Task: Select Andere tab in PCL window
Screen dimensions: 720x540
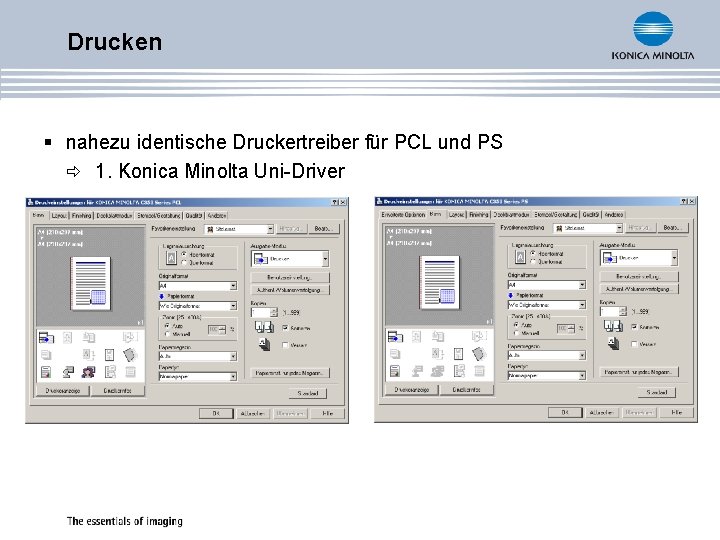Action: (x=217, y=215)
